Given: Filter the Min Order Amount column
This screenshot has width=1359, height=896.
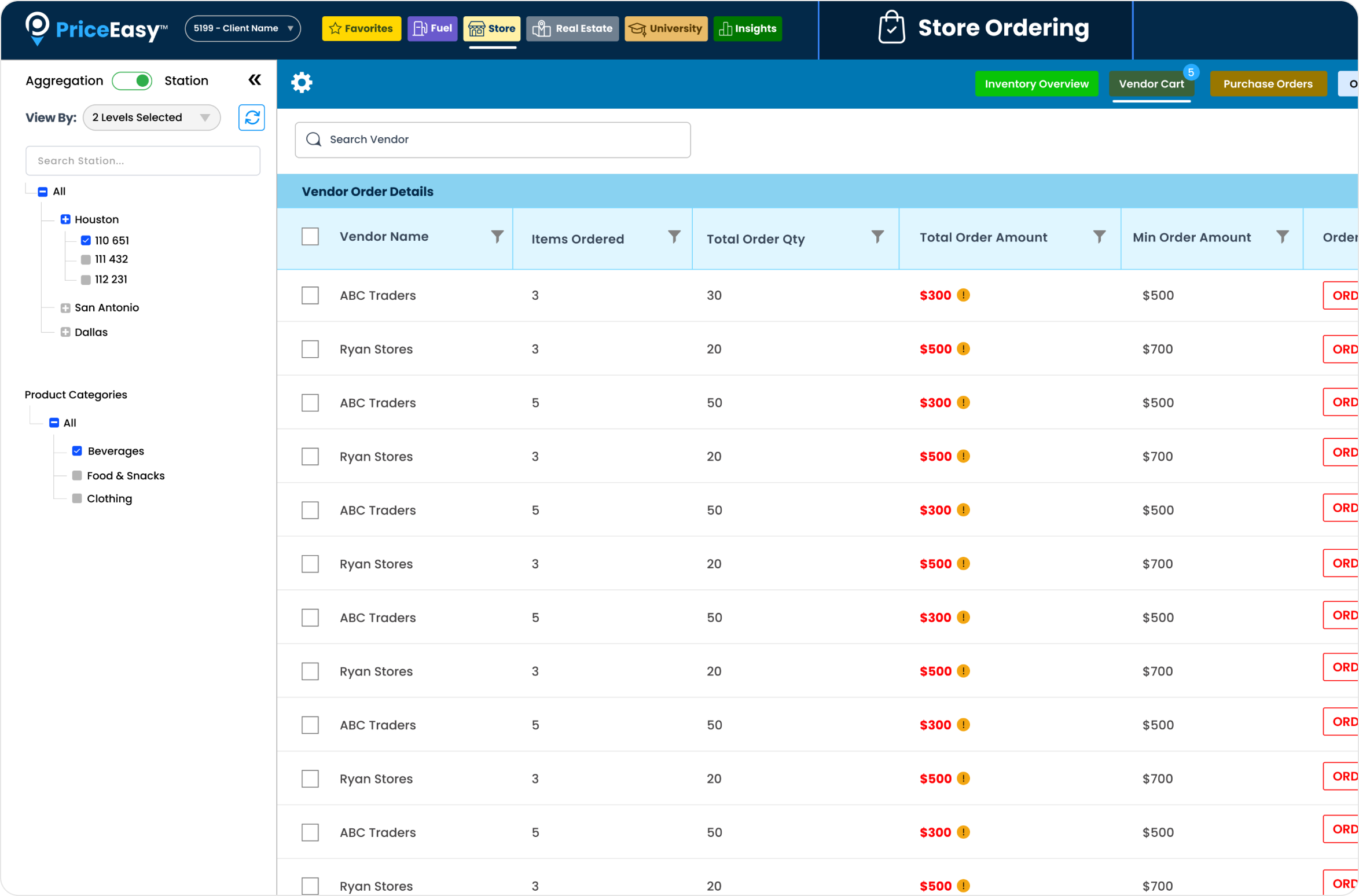Looking at the screenshot, I should tap(1283, 237).
